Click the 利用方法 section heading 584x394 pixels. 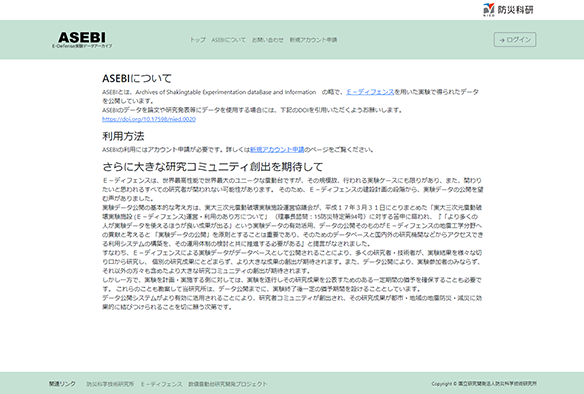[x=123, y=136]
